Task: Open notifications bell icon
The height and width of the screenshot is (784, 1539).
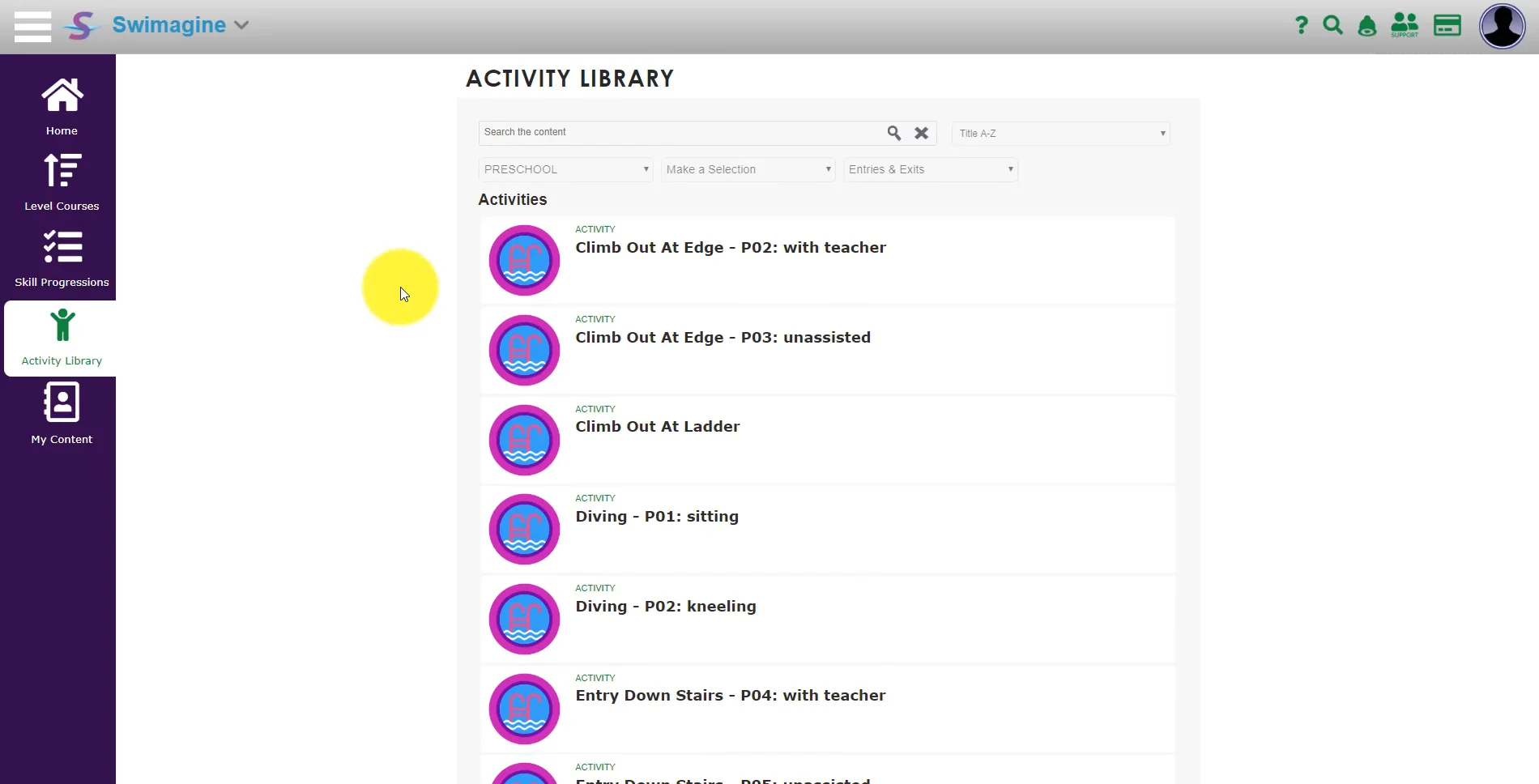Action: [x=1367, y=26]
